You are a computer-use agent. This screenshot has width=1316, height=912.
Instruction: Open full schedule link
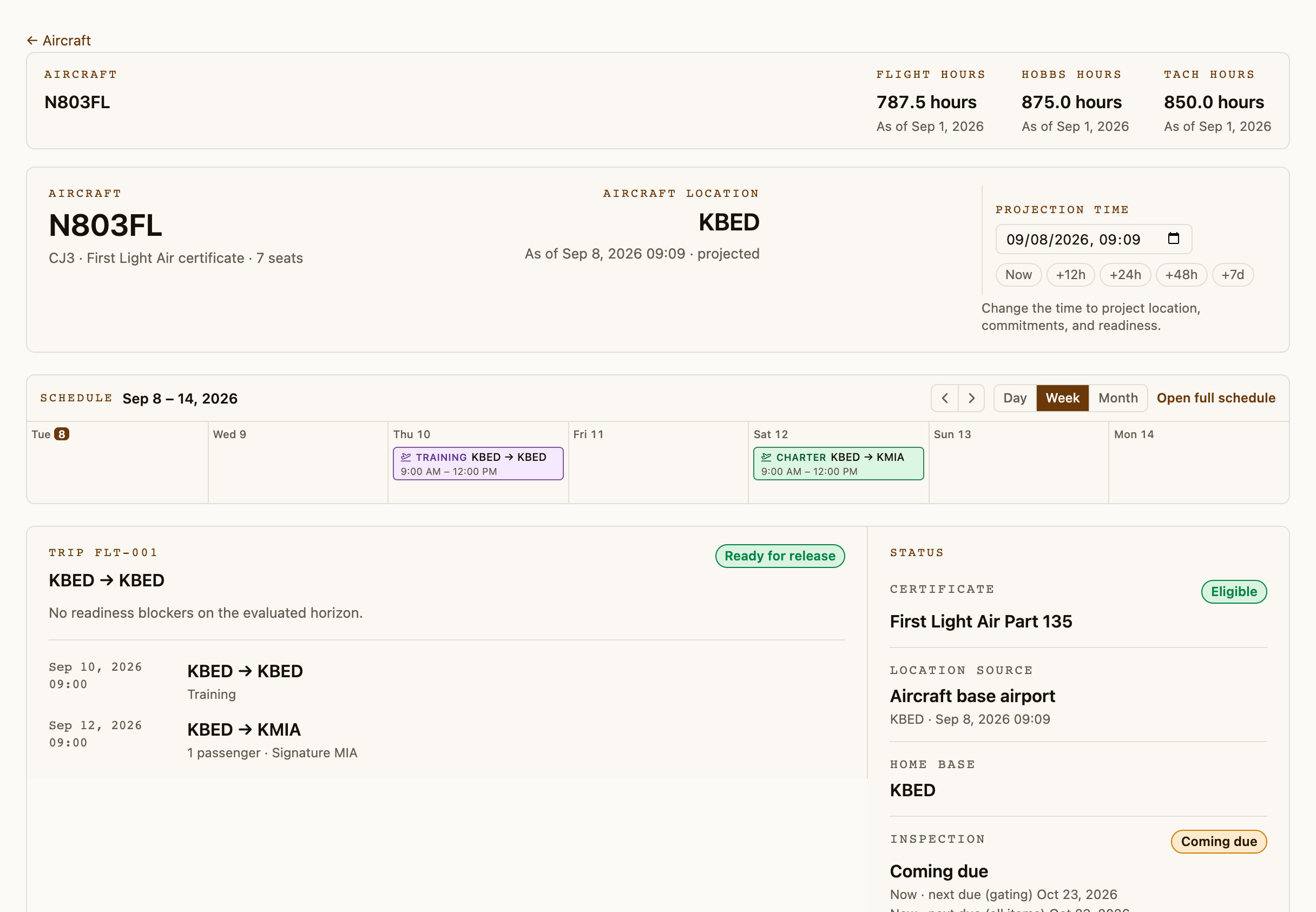tap(1216, 398)
